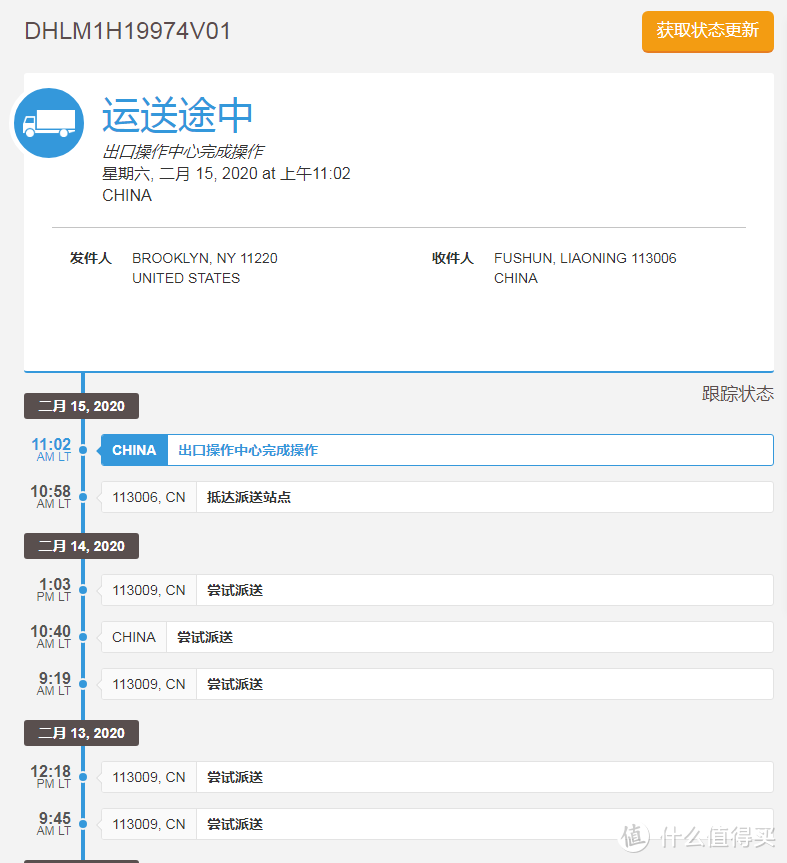The width and height of the screenshot is (787, 863).
Task: Select the 10:40 AM CHINA 尝试派送 row
Action: (x=437, y=637)
